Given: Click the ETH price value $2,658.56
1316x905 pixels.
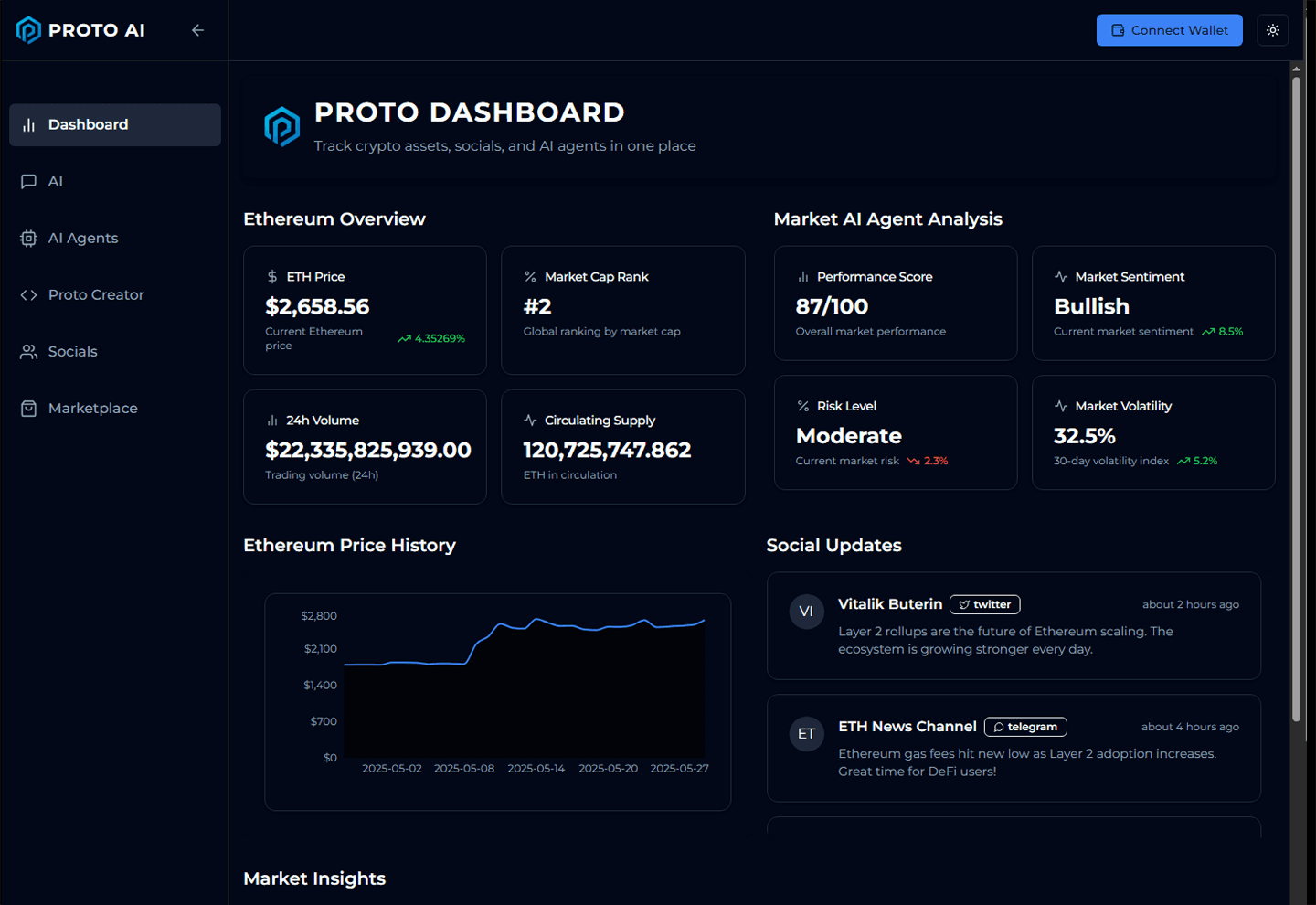Looking at the screenshot, I should [x=317, y=306].
